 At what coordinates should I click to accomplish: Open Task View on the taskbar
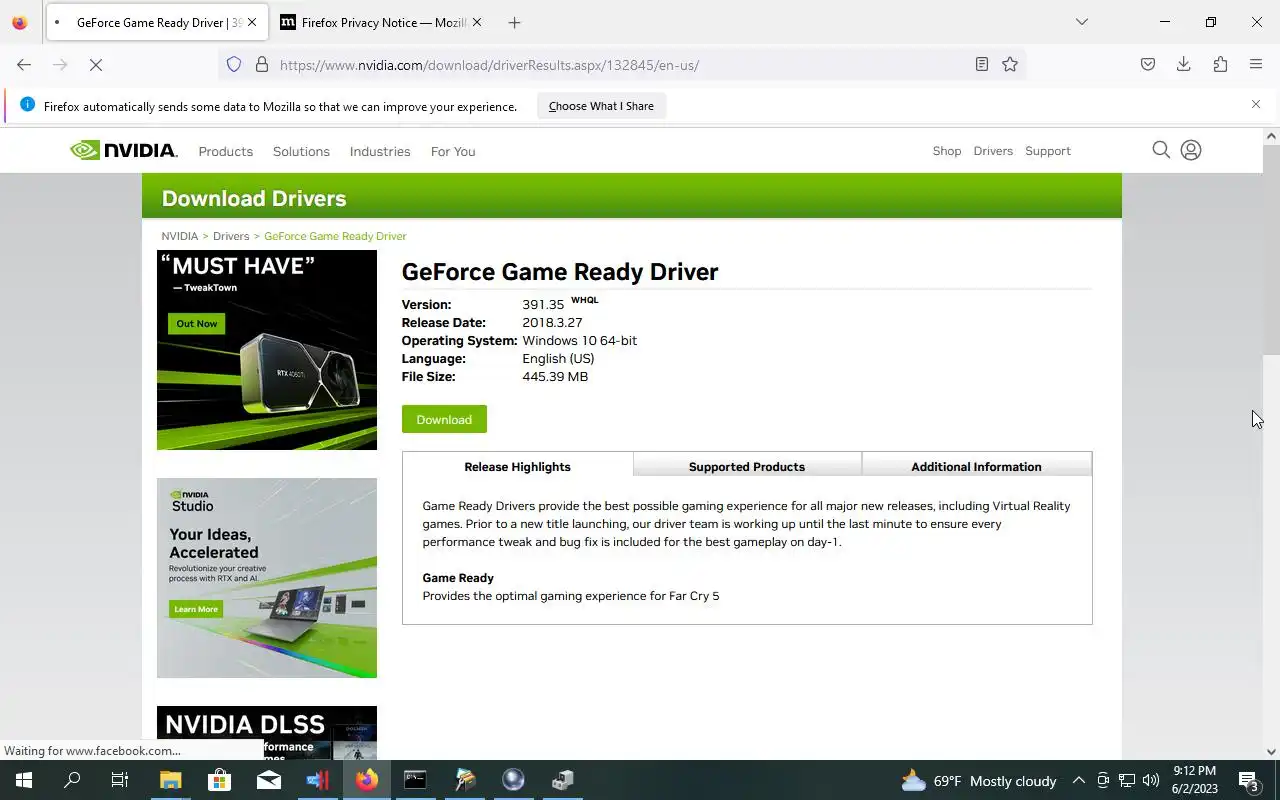[x=120, y=780]
